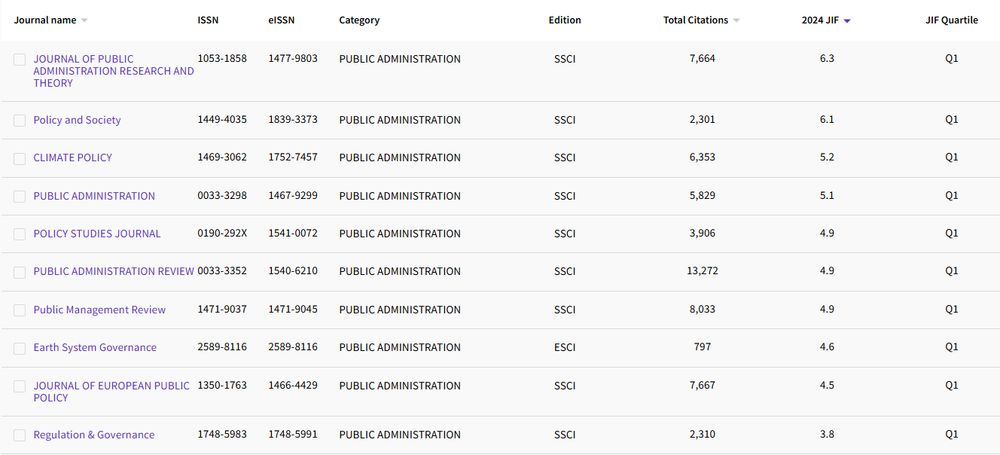1000x455 pixels.
Task: Tick the Earth System Governance checkbox
Action: [x=19, y=349]
